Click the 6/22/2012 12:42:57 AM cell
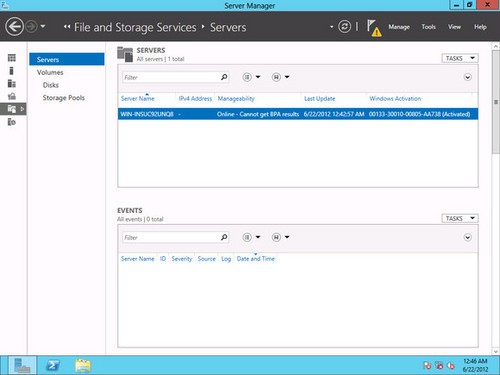The width and height of the screenshot is (500, 375). (x=334, y=114)
